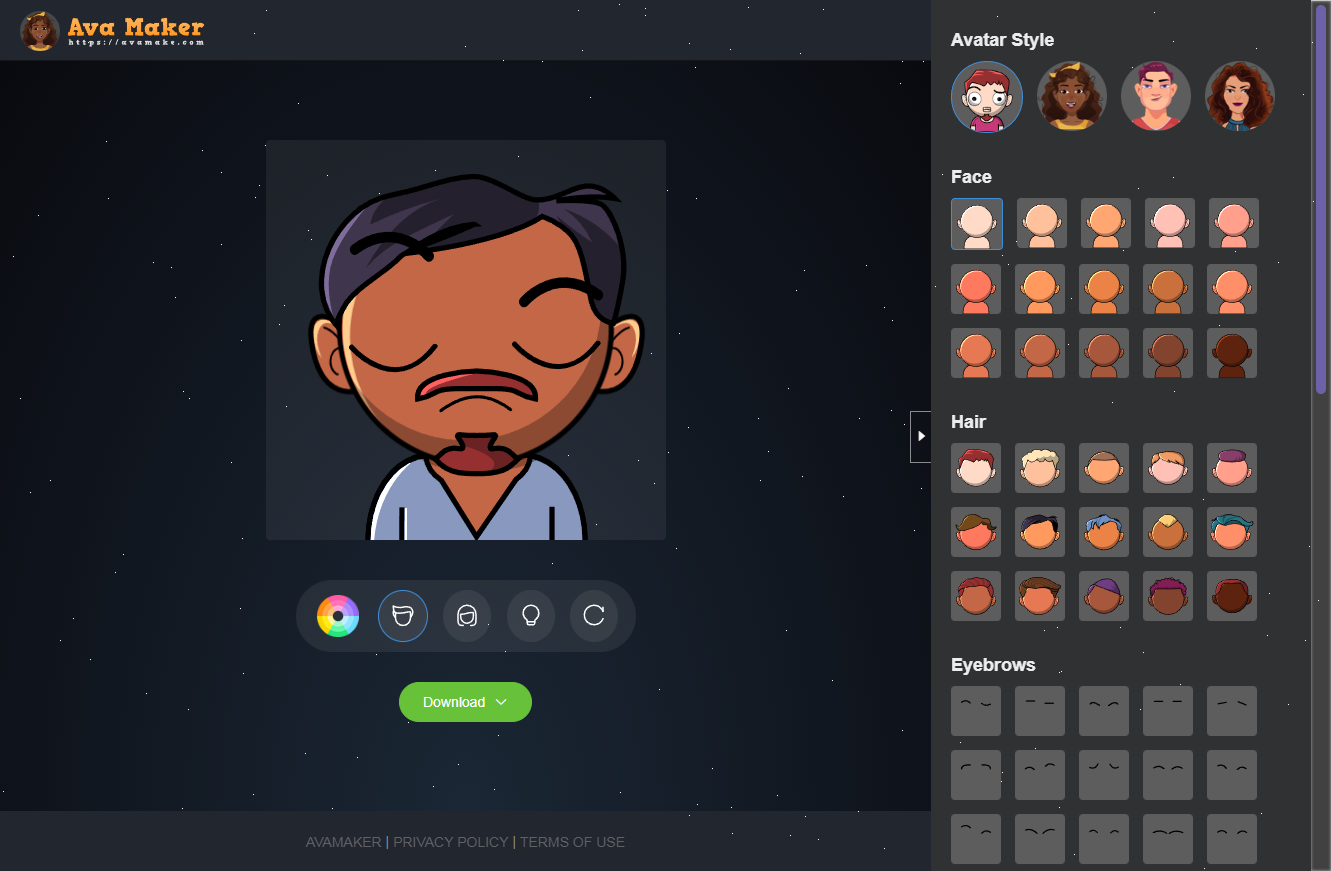Screen dimensions: 1331x871
Task: Pick the purple side-shaved hairstyle
Action: (x=1104, y=596)
